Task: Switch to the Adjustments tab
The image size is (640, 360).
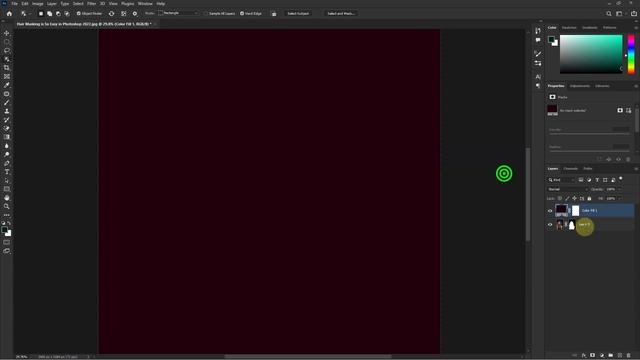Action: click(580, 86)
